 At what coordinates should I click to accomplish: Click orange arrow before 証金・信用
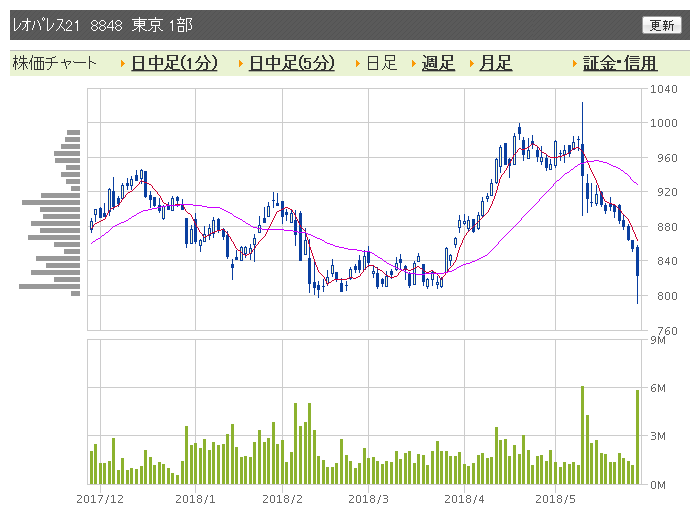pyautogui.click(x=575, y=64)
